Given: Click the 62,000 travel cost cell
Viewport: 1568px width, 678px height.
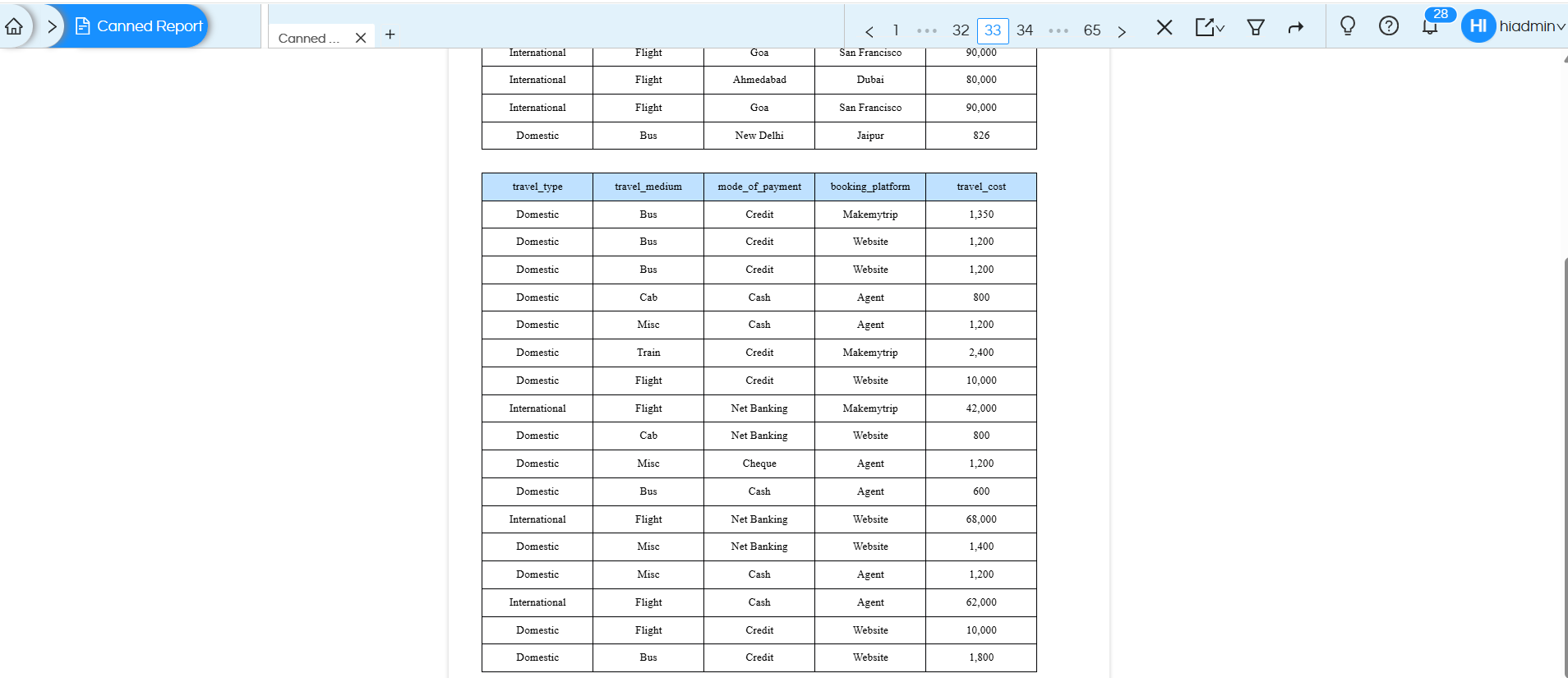Looking at the screenshot, I should [981, 602].
